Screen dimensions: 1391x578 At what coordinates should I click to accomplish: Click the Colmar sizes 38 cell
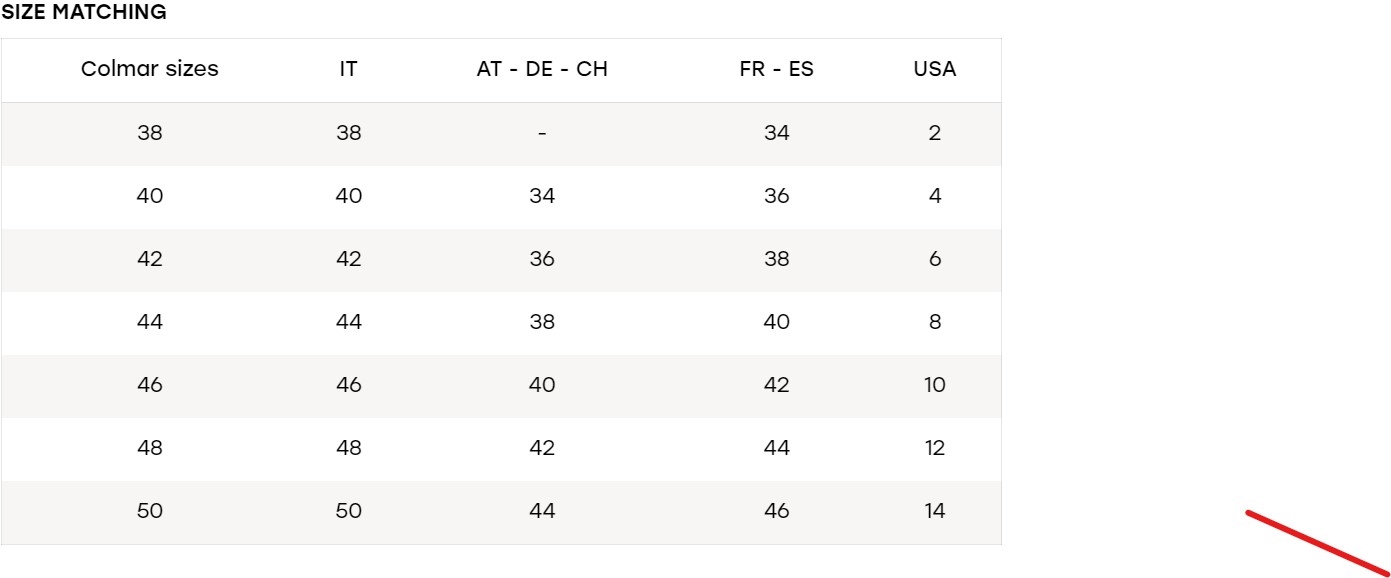pyautogui.click(x=150, y=133)
